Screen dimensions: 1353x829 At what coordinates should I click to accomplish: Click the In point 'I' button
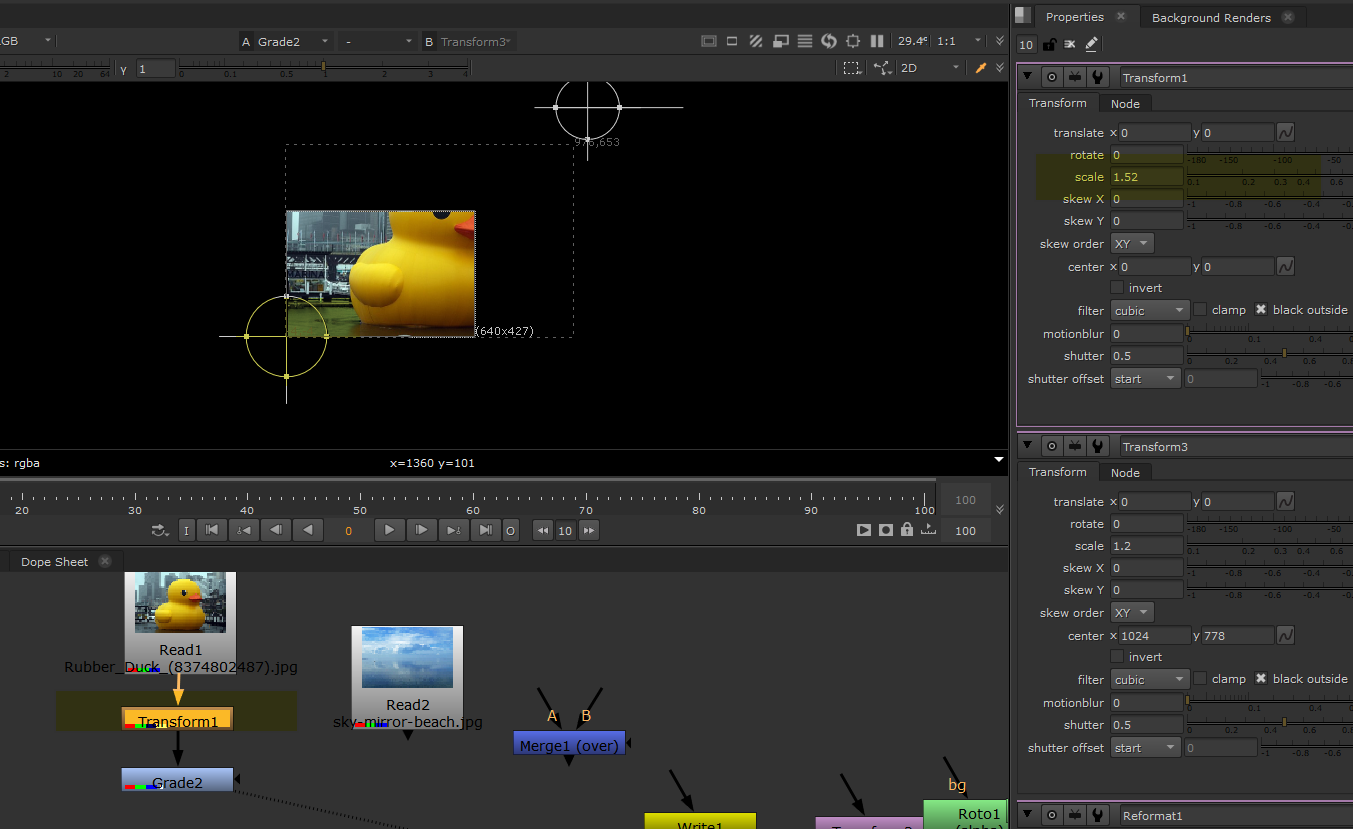pyautogui.click(x=186, y=530)
